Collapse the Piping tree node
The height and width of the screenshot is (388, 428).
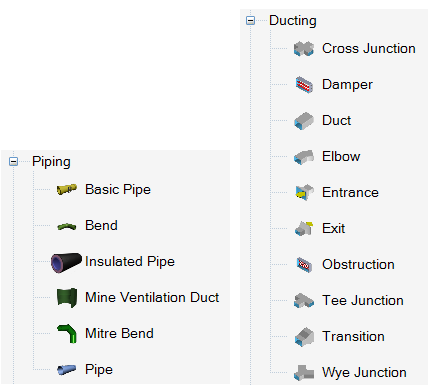click(13, 162)
